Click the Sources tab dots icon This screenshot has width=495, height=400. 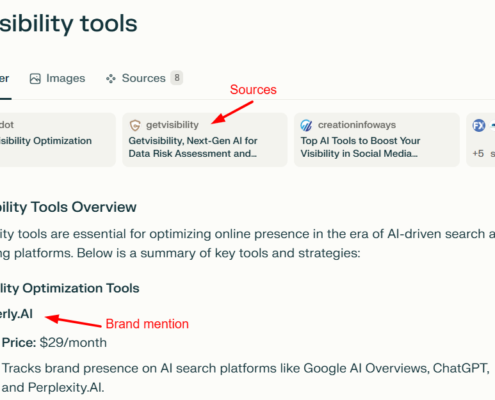pyautogui.click(x=111, y=79)
